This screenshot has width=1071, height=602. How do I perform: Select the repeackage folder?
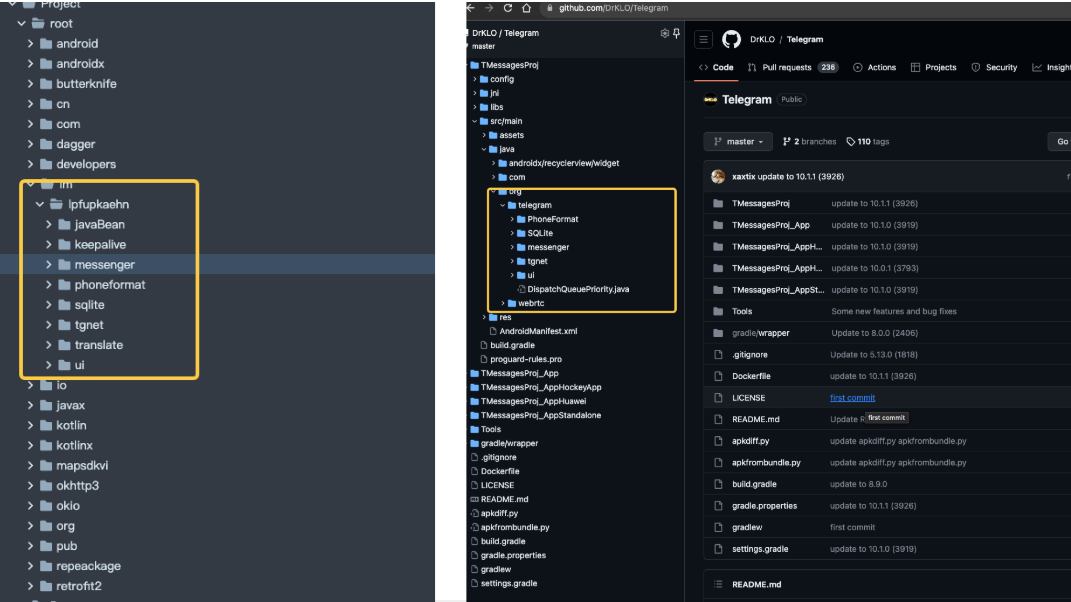tap(88, 566)
